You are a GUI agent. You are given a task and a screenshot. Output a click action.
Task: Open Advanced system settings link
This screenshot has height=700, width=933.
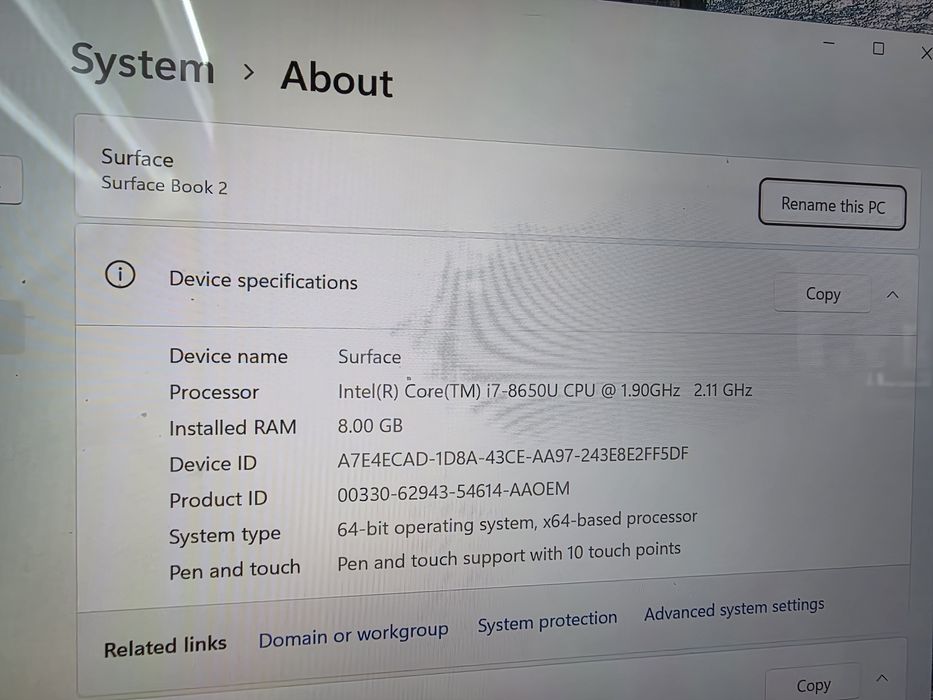click(734, 610)
